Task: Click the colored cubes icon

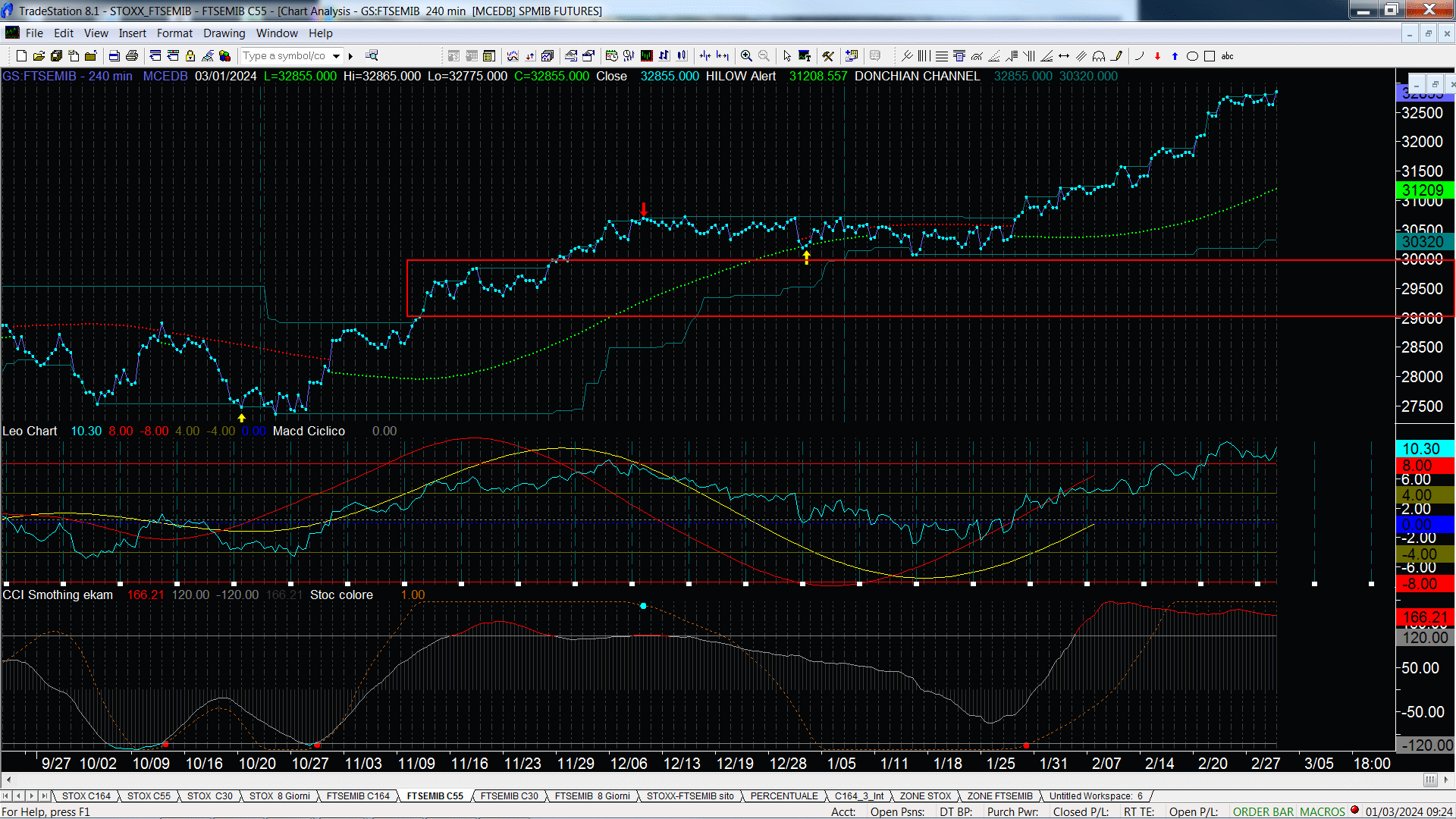Action: coord(224,55)
